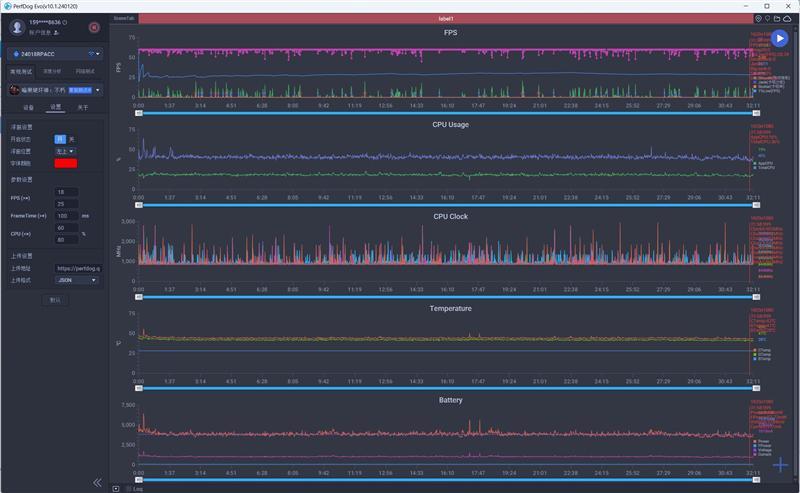Click the red font color swatch
The width and height of the screenshot is (800, 493).
click(x=67, y=163)
